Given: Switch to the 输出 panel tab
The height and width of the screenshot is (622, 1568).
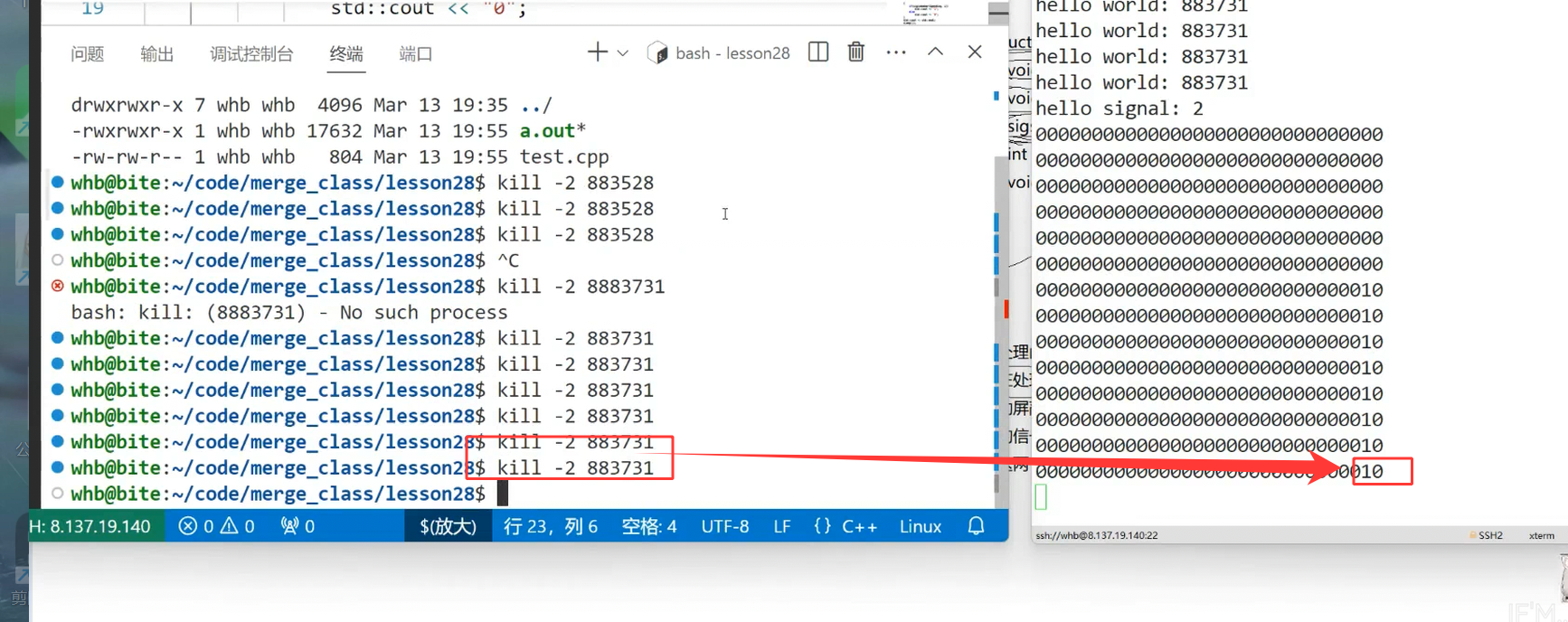Looking at the screenshot, I should point(157,54).
